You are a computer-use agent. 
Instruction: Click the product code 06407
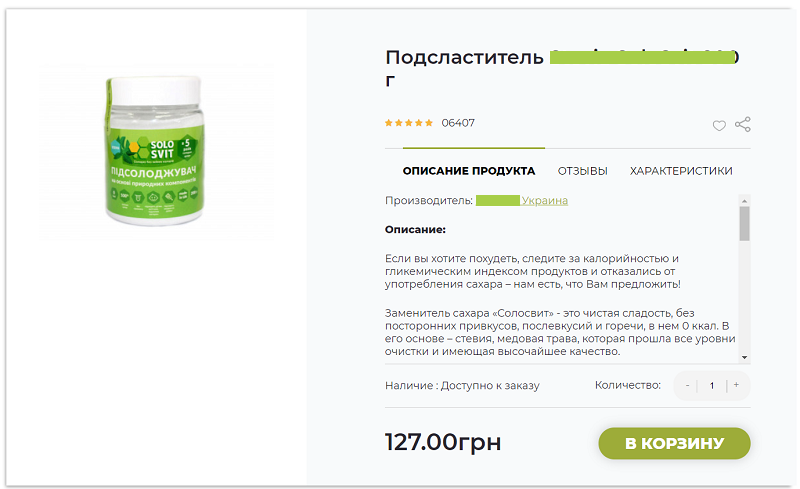458,123
